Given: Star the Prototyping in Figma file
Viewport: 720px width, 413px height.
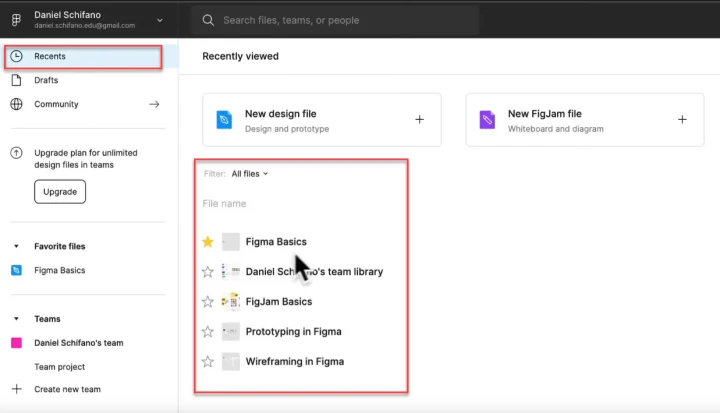Looking at the screenshot, I should (208, 331).
